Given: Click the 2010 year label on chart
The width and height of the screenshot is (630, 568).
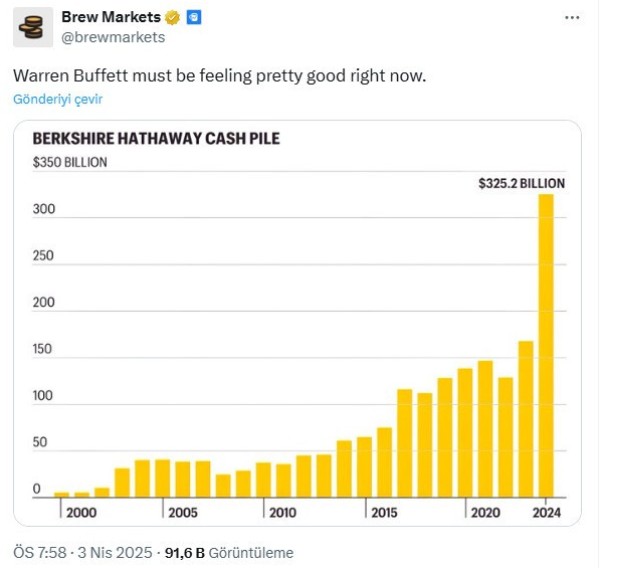Looking at the screenshot, I should point(283,512).
